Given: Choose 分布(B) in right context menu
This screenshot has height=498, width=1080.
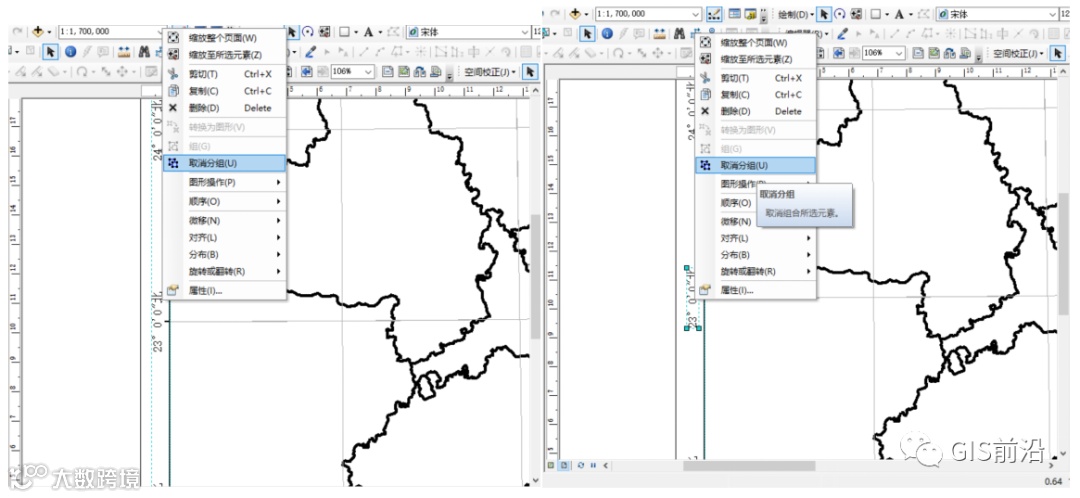Looking at the screenshot, I should (x=756, y=255).
